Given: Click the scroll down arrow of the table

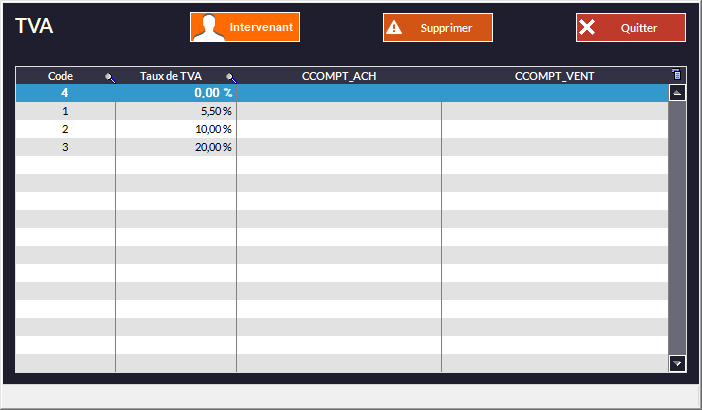Looking at the screenshot, I should point(677,364).
